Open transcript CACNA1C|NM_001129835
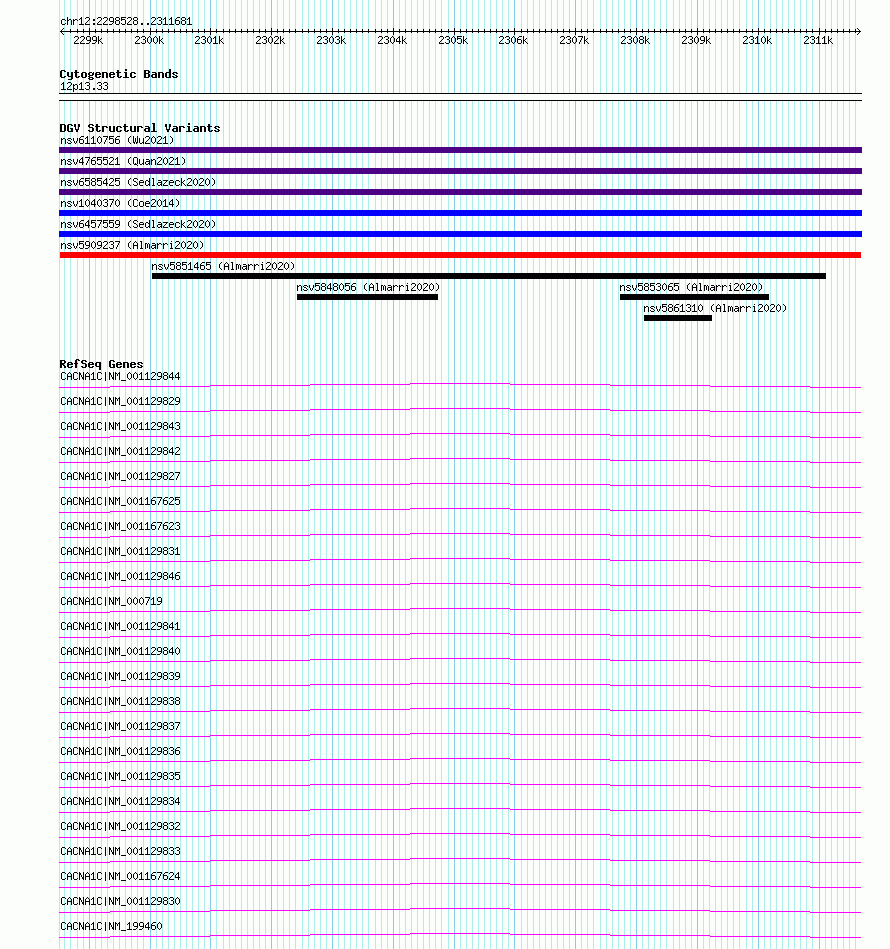The height and width of the screenshot is (949, 890). [120, 777]
